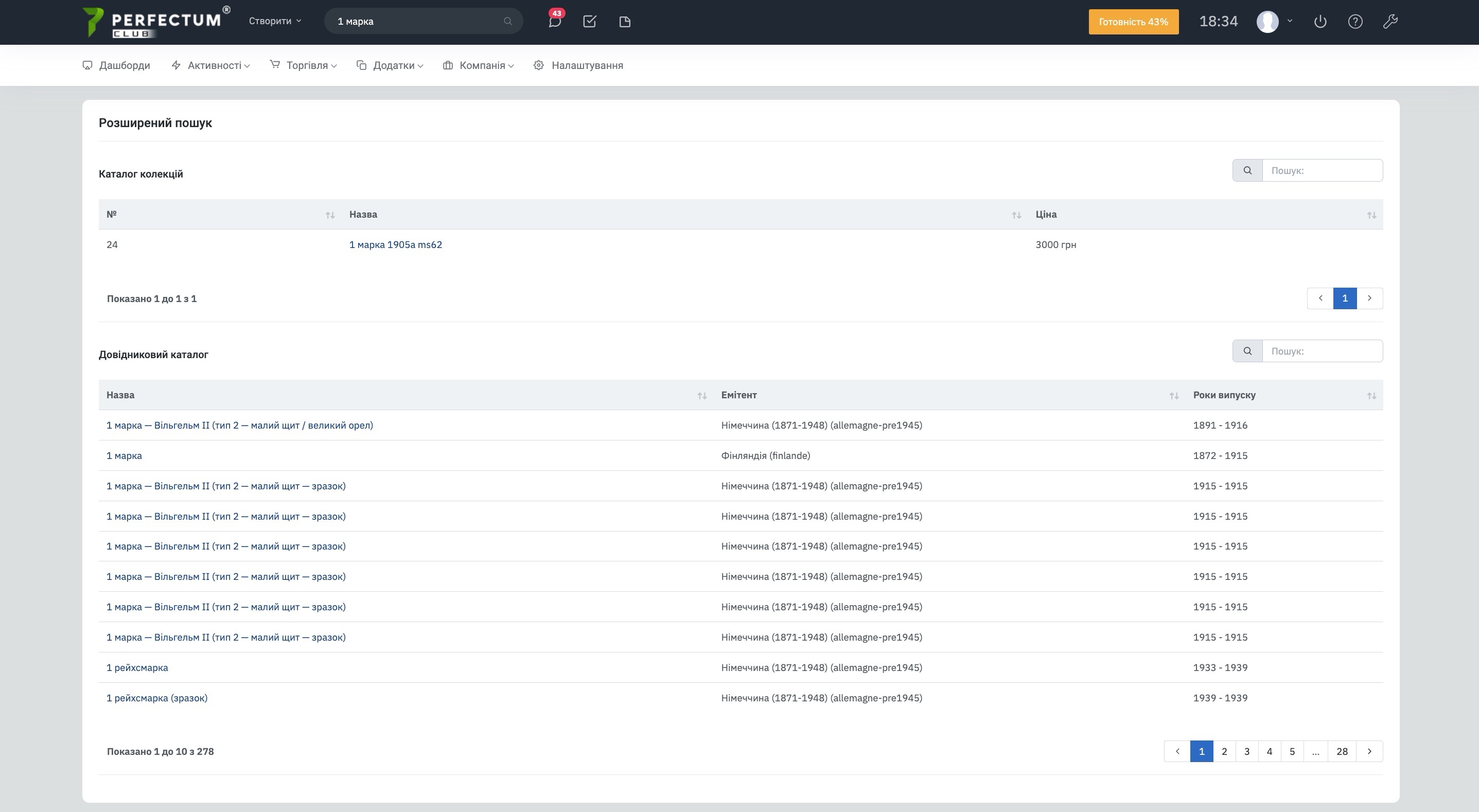Screen dimensions: 1479x812
Task: Open the wrench tools icon
Action: (1390, 22)
